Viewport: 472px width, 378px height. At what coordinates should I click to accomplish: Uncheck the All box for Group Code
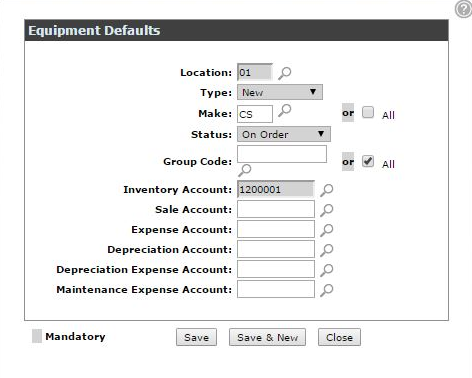pyautogui.click(x=368, y=161)
